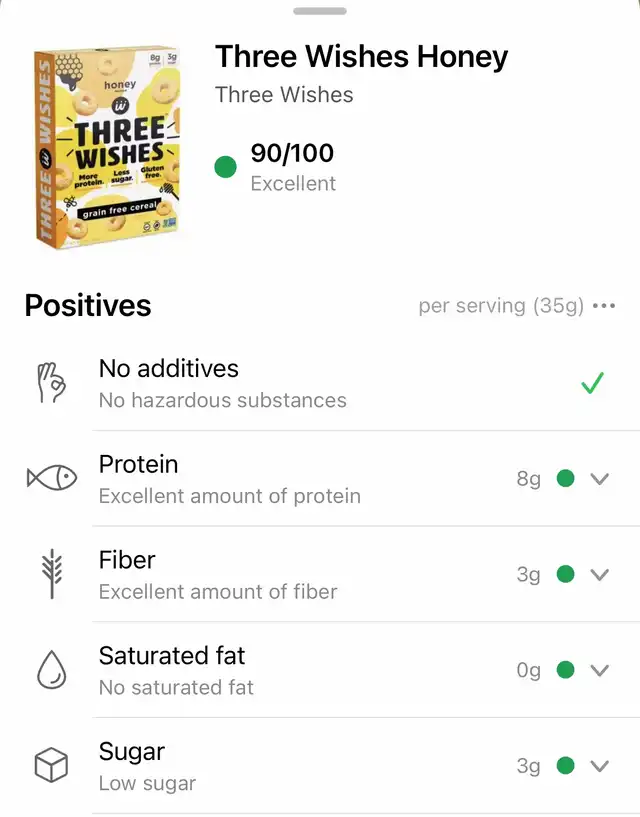Tap the green dot beside 90/100 score
Viewport: 640px width, 817px height.
[226, 167]
